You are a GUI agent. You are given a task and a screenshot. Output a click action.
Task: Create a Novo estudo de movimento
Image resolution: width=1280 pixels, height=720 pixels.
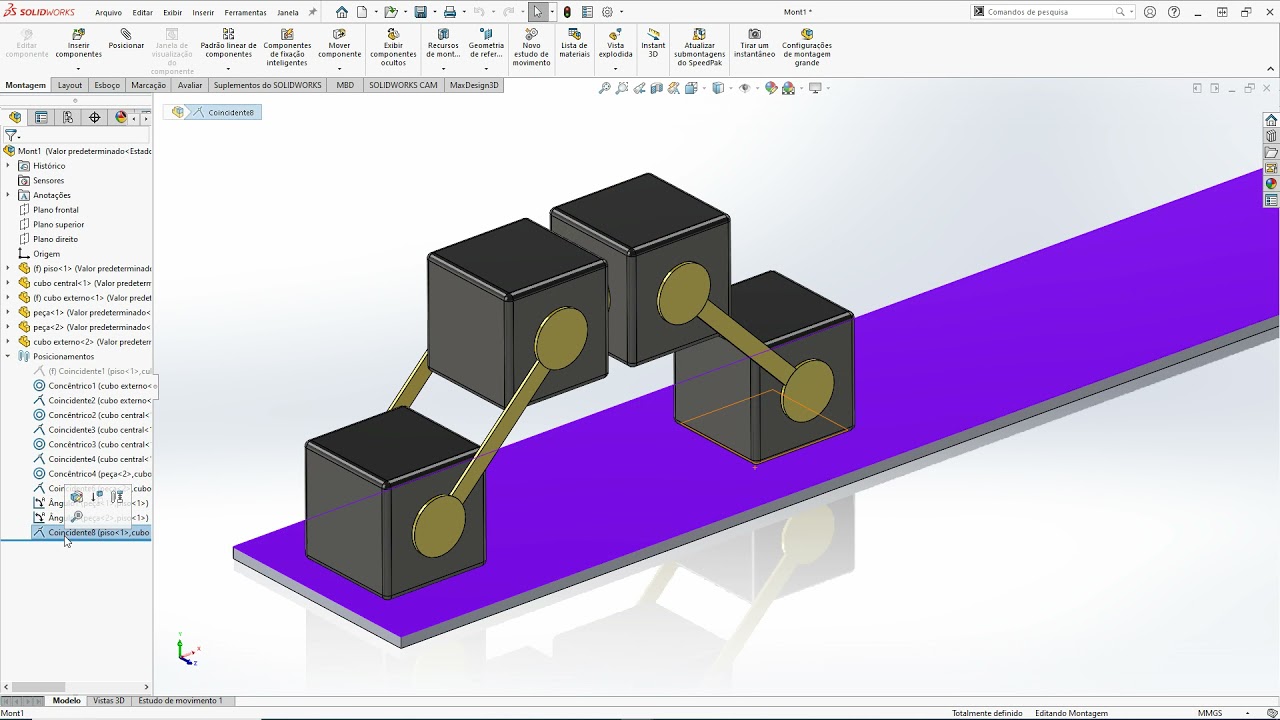531,47
